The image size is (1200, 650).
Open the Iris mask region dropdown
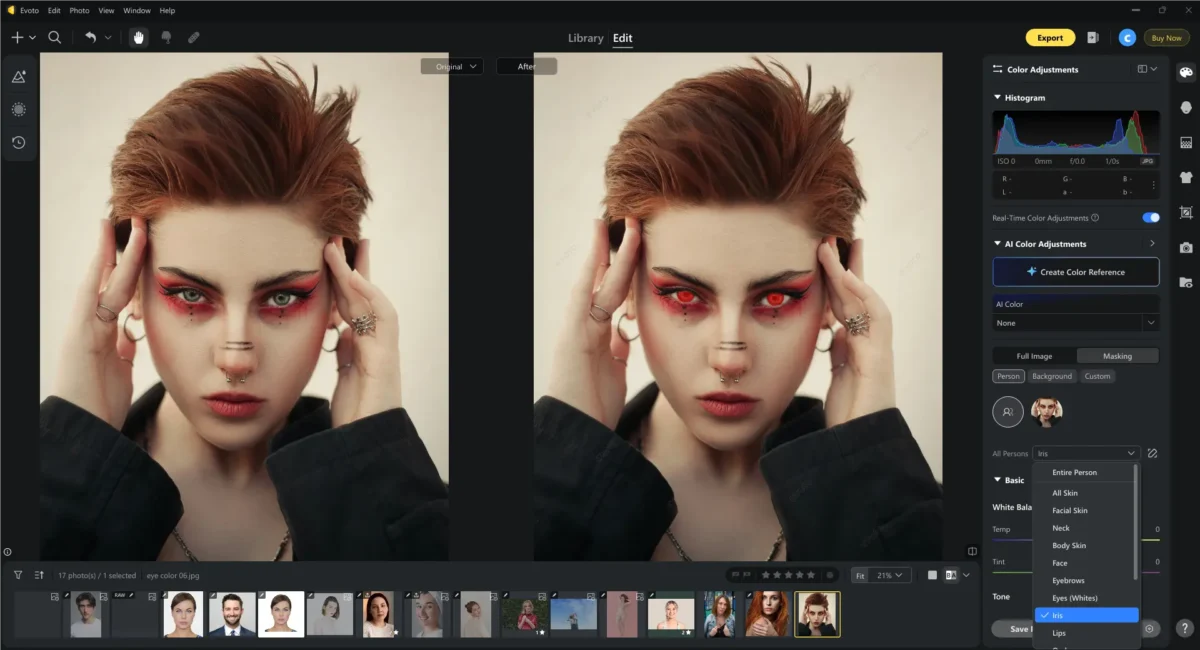pos(1087,453)
